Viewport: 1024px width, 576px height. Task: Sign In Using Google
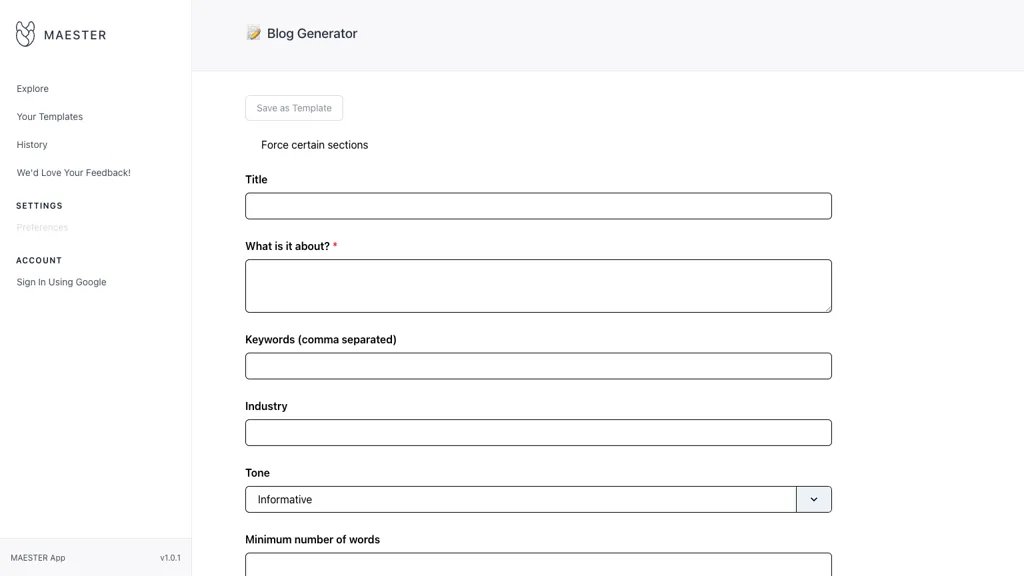[x=61, y=282]
